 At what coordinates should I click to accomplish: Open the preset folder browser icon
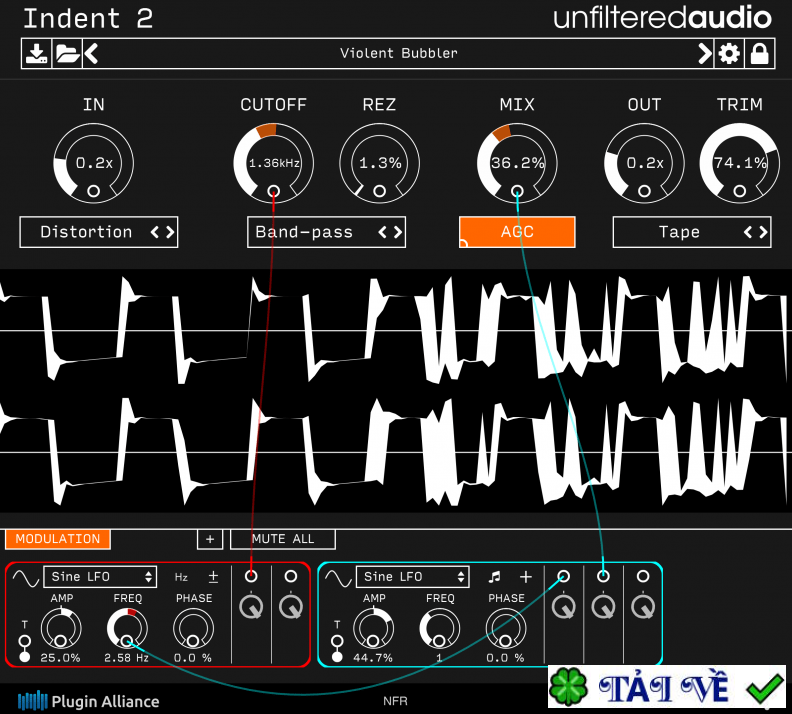pos(66,54)
